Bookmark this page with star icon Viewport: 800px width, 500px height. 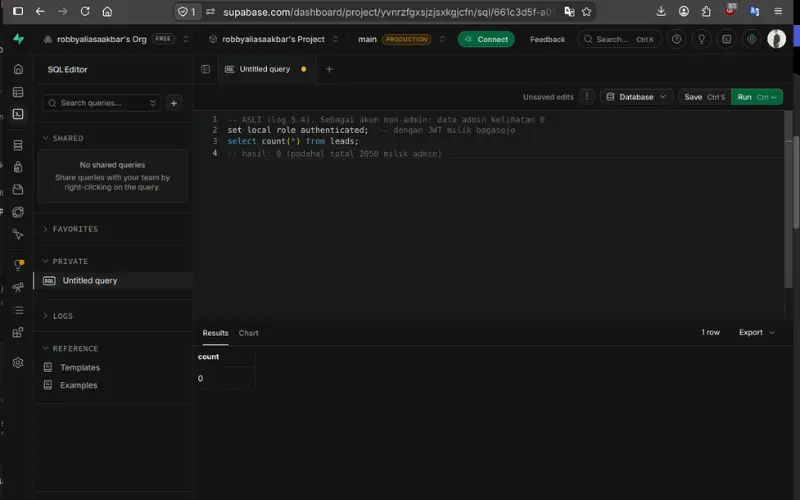click(586, 12)
